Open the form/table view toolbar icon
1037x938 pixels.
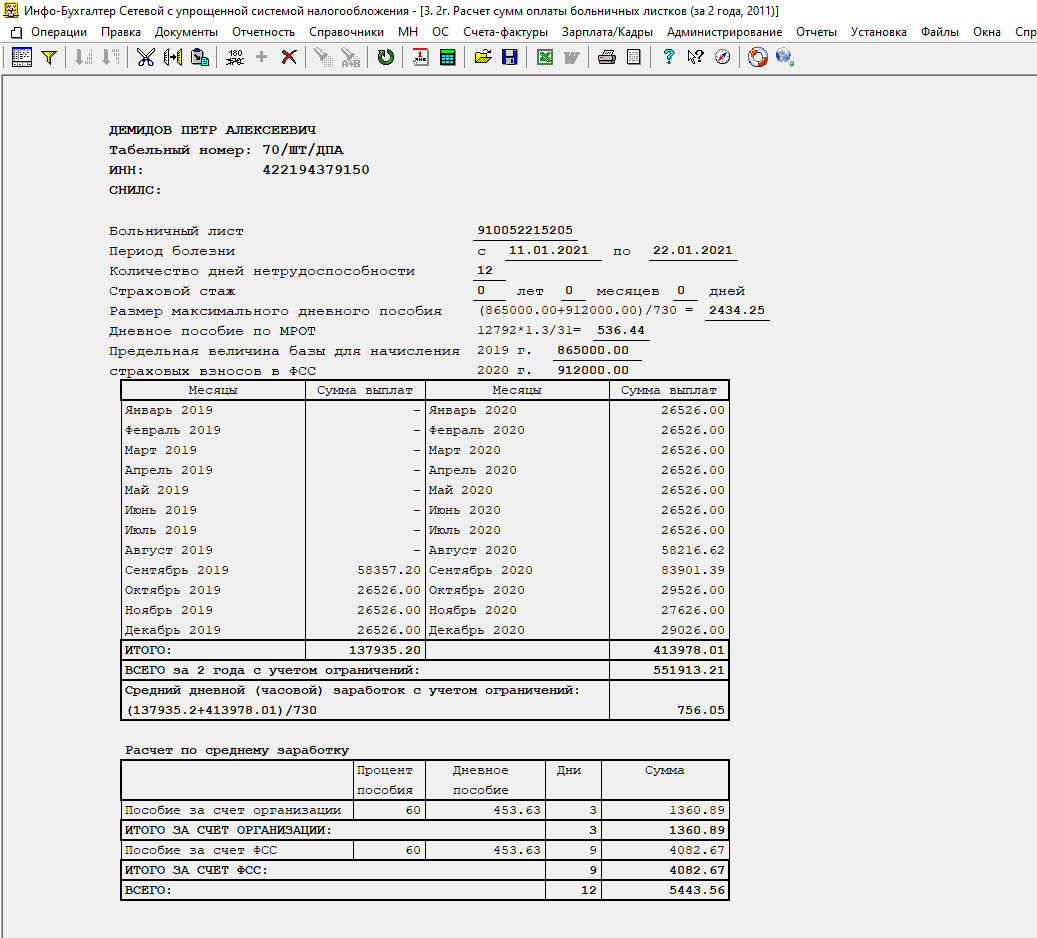coord(22,58)
